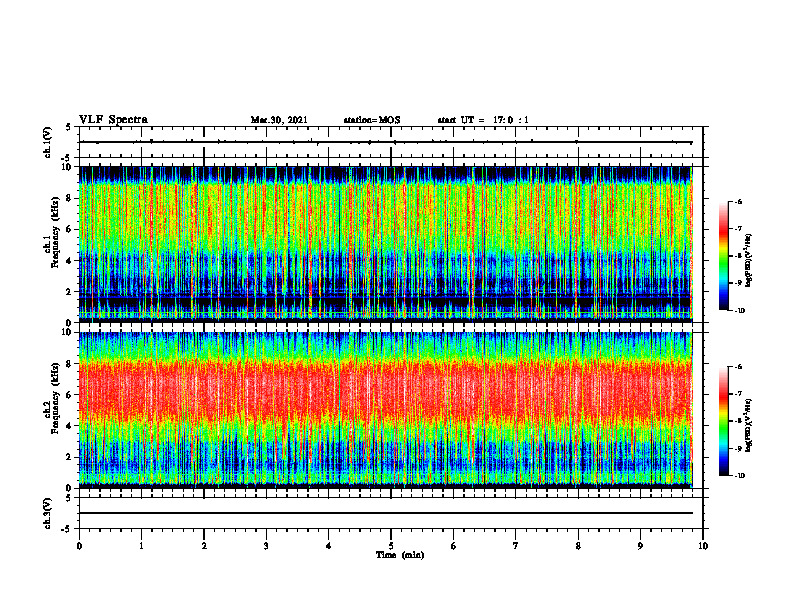The height and width of the screenshot is (612, 792).
Task: Click time axis tick label '4'
Action: [329, 546]
